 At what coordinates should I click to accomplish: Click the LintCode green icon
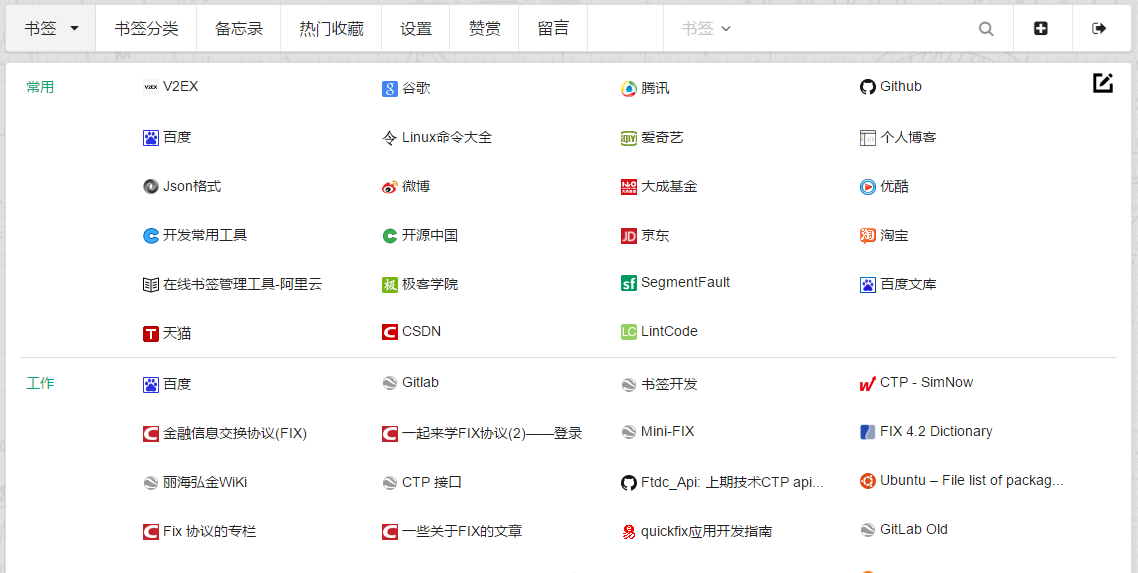click(x=628, y=332)
